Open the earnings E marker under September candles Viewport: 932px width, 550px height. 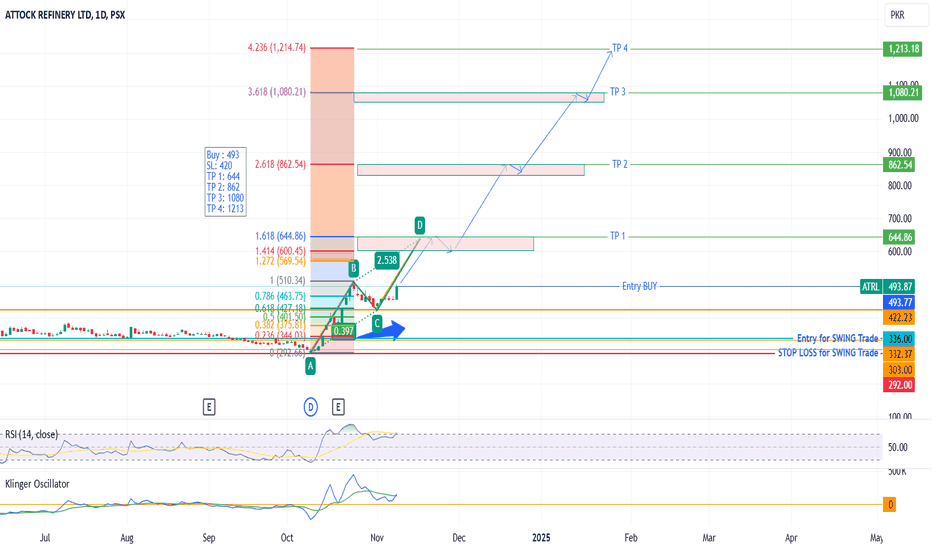[209, 407]
